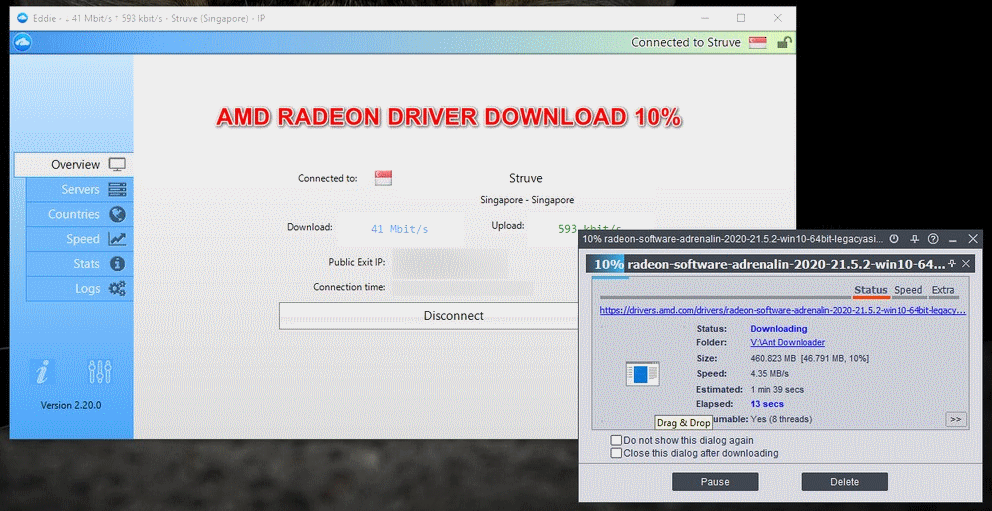Open the drivers.amd.com download URL link
Screen dimensions: 992x511
(x=783, y=311)
